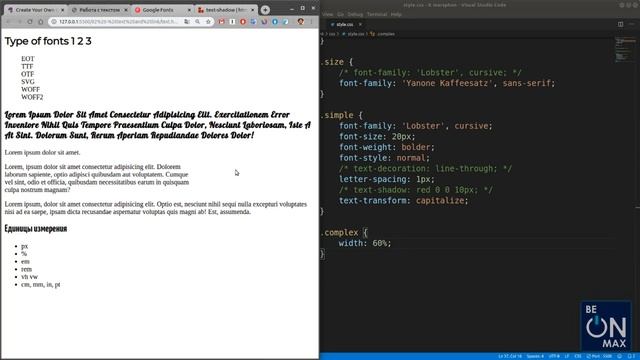The image size is (640, 360).
Task: Click 'width: 60%;' code line
Action: [364, 243]
